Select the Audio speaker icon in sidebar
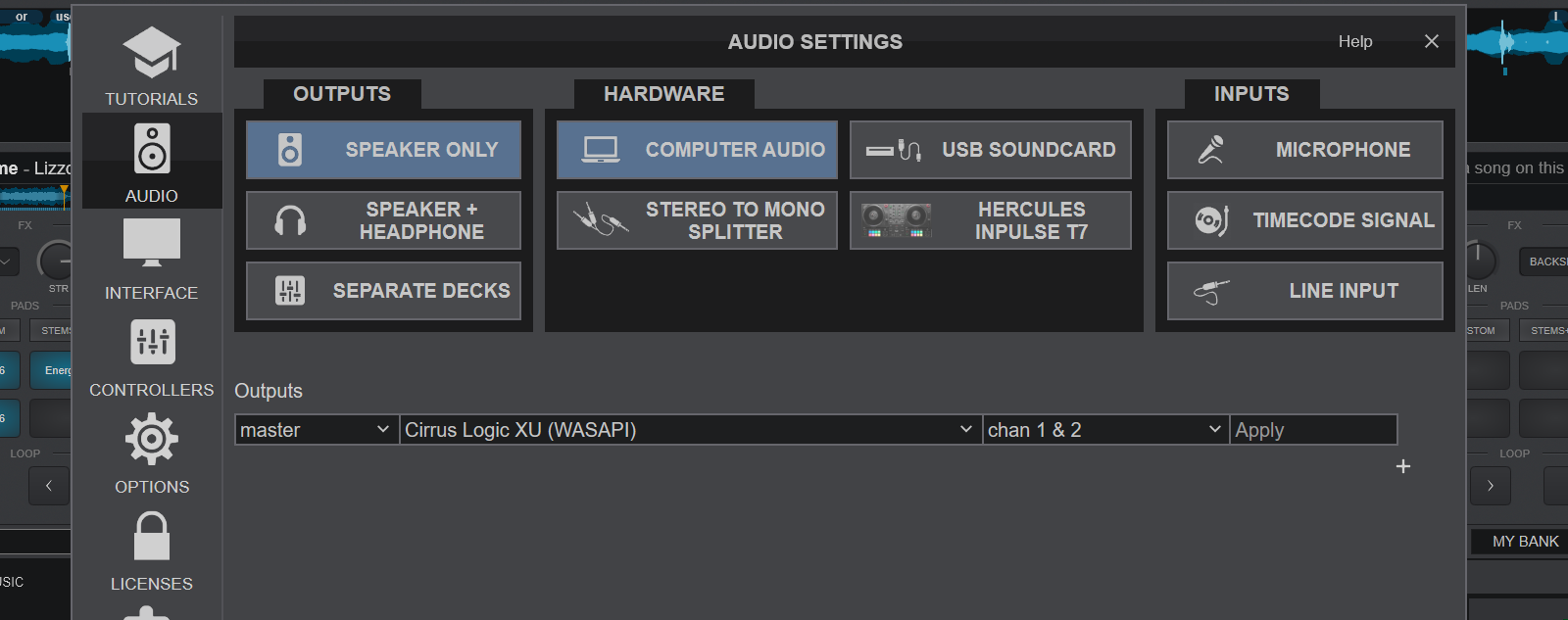Viewport: 1568px width, 620px height. click(152, 149)
